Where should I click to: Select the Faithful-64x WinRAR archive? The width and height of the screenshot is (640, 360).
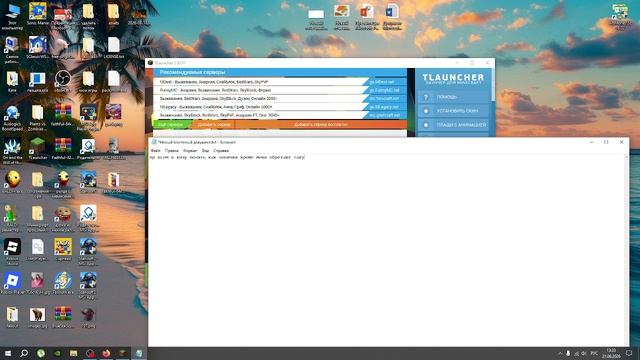63,116
